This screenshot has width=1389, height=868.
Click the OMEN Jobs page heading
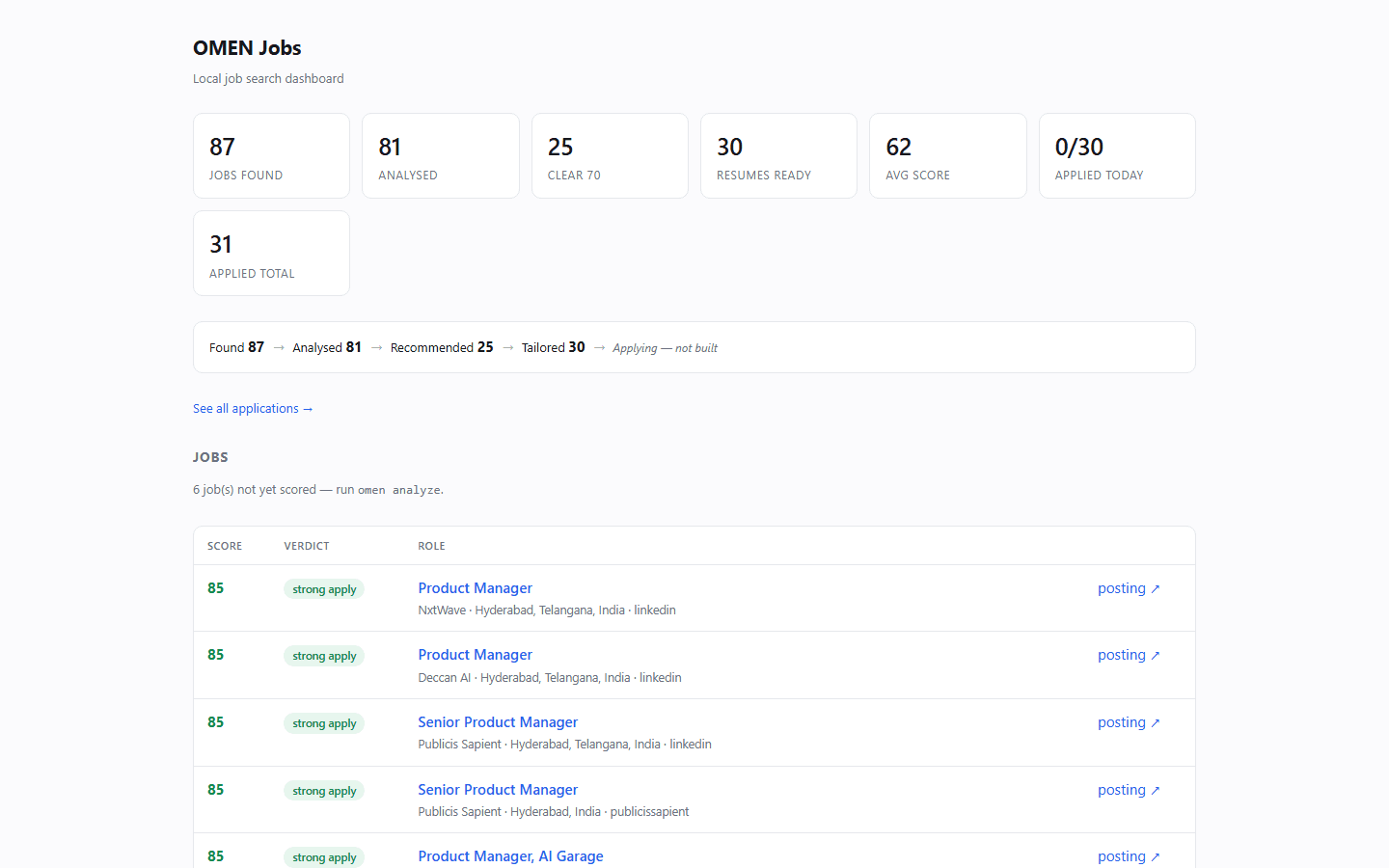pyautogui.click(x=247, y=48)
